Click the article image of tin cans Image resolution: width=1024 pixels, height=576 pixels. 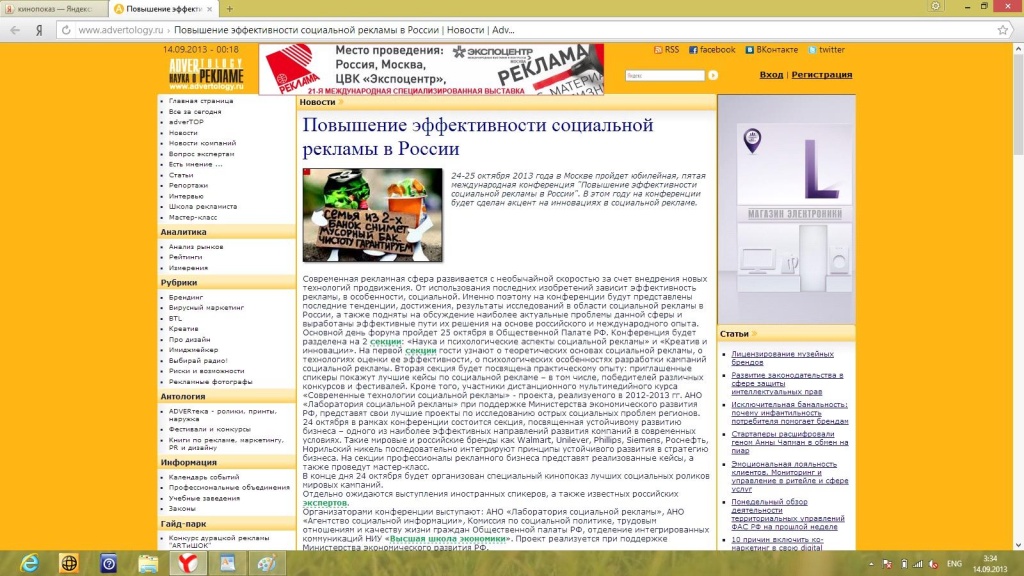coord(372,215)
